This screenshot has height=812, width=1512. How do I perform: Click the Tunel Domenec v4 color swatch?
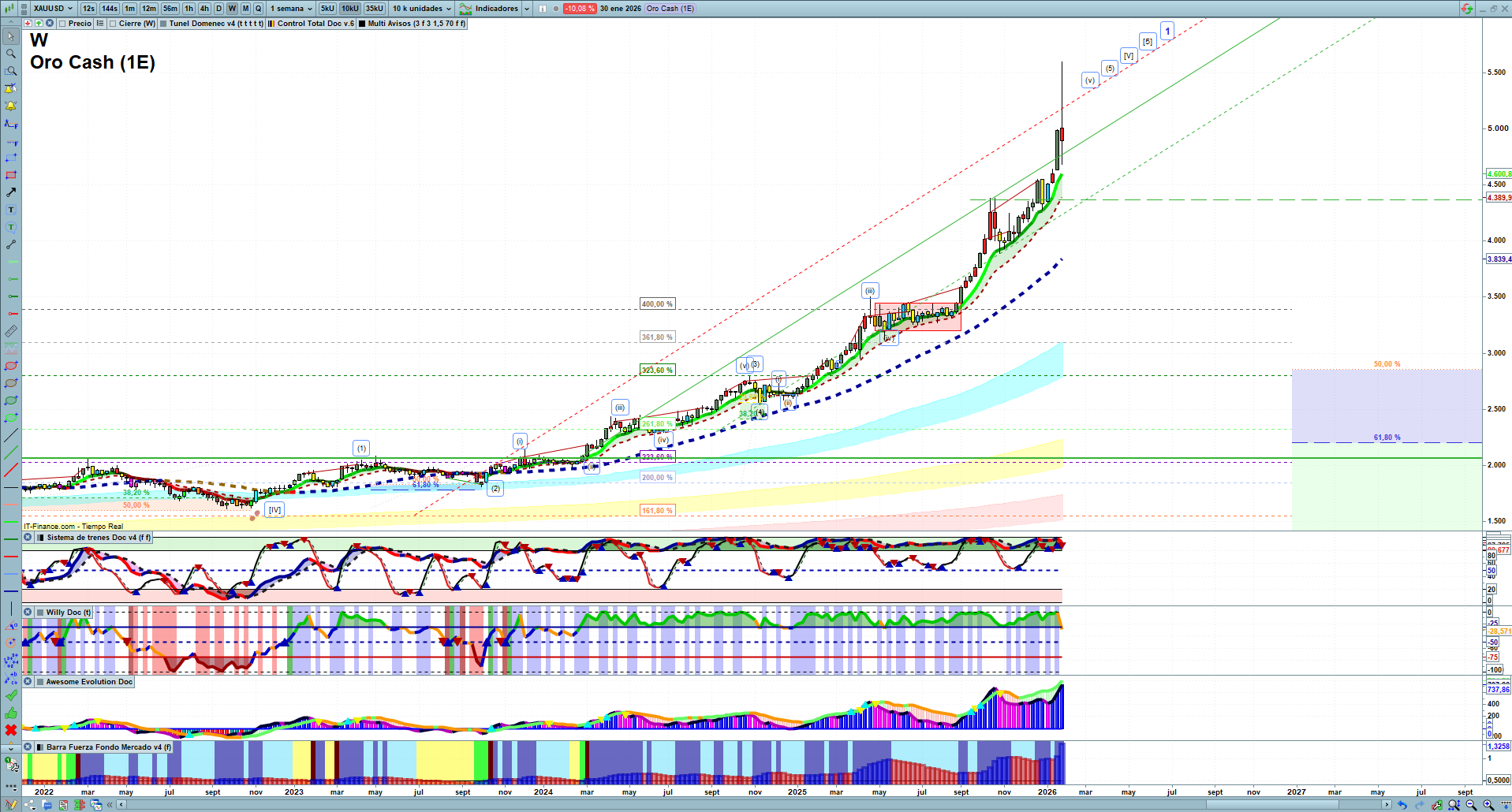(x=163, y=24)
